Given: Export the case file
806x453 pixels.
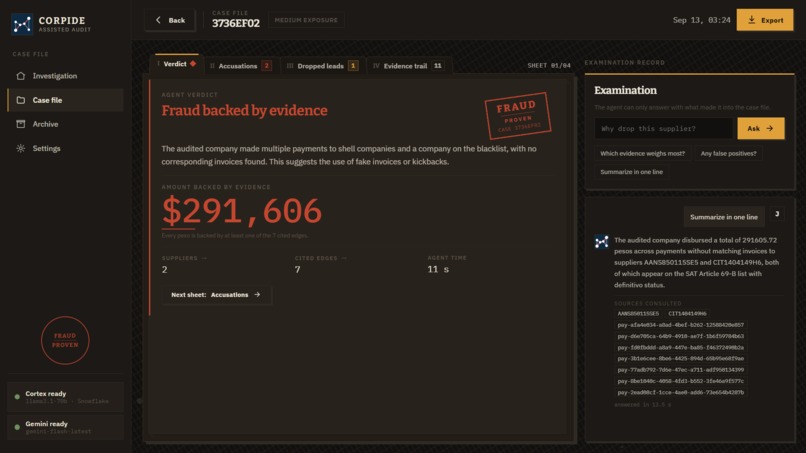Looking at the screenshot, I should 765,20.
